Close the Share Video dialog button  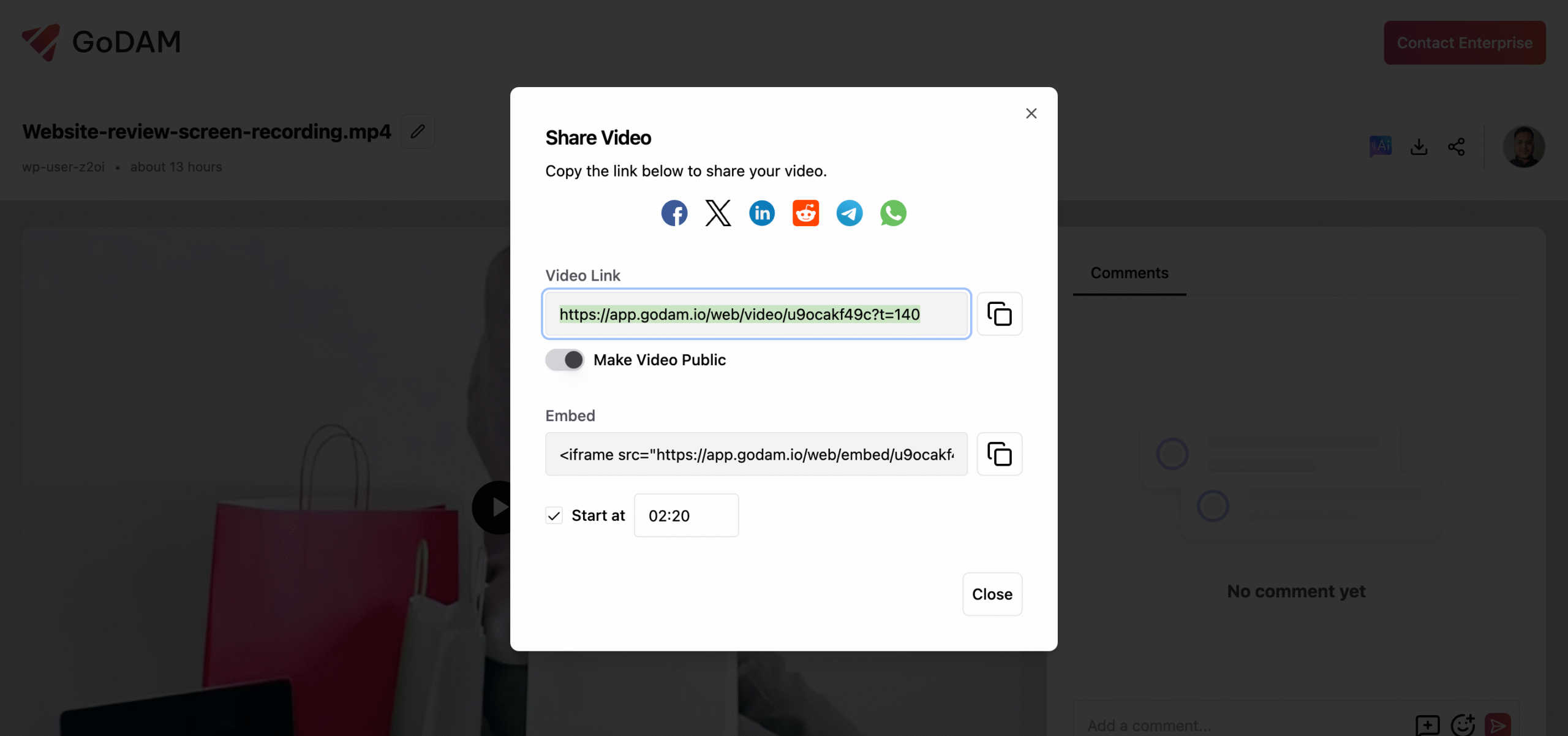tap(992, 594)
